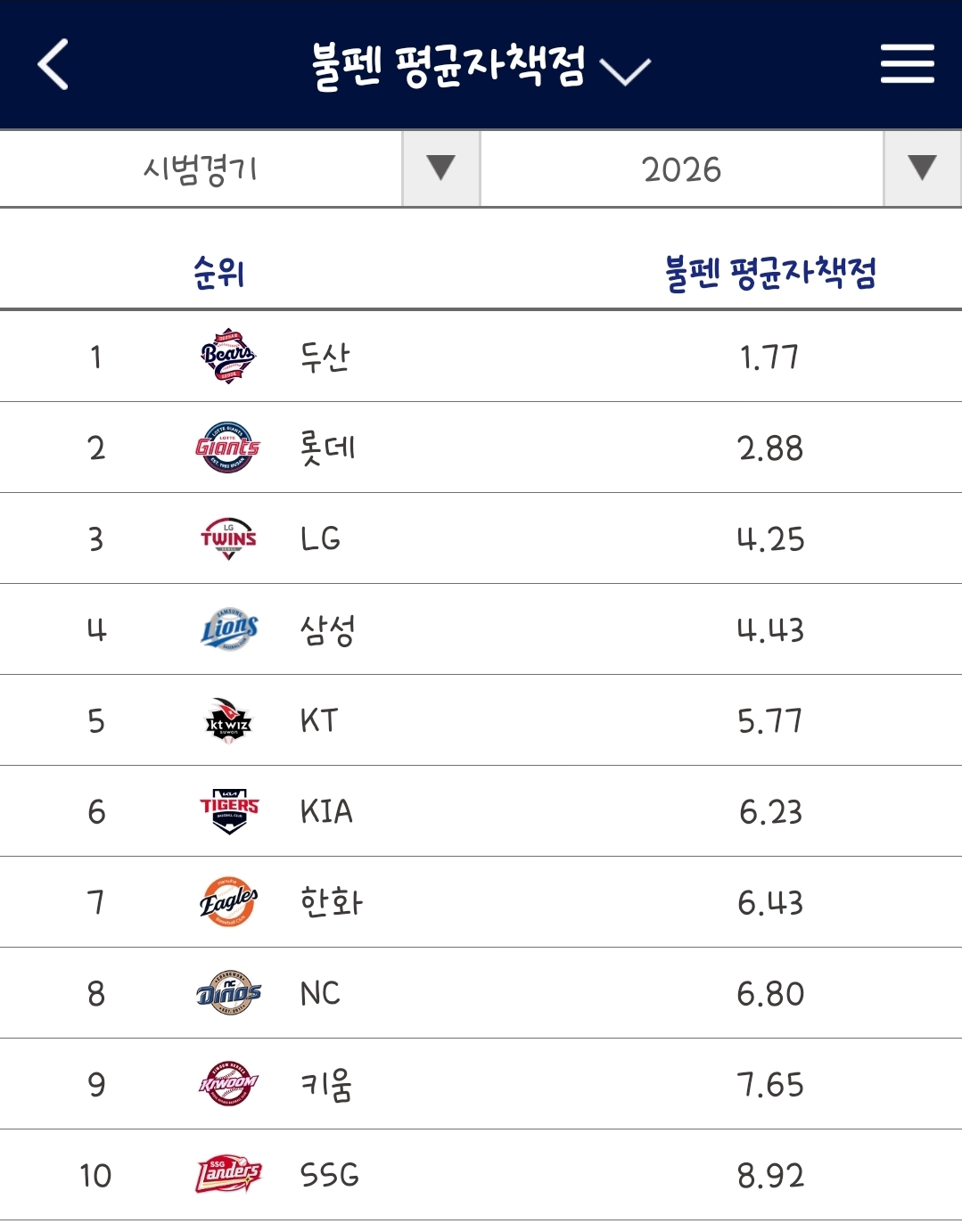Click the KT Wiz team logo
The height and width of the screenshot is (1232, 962).
[228, 720]
